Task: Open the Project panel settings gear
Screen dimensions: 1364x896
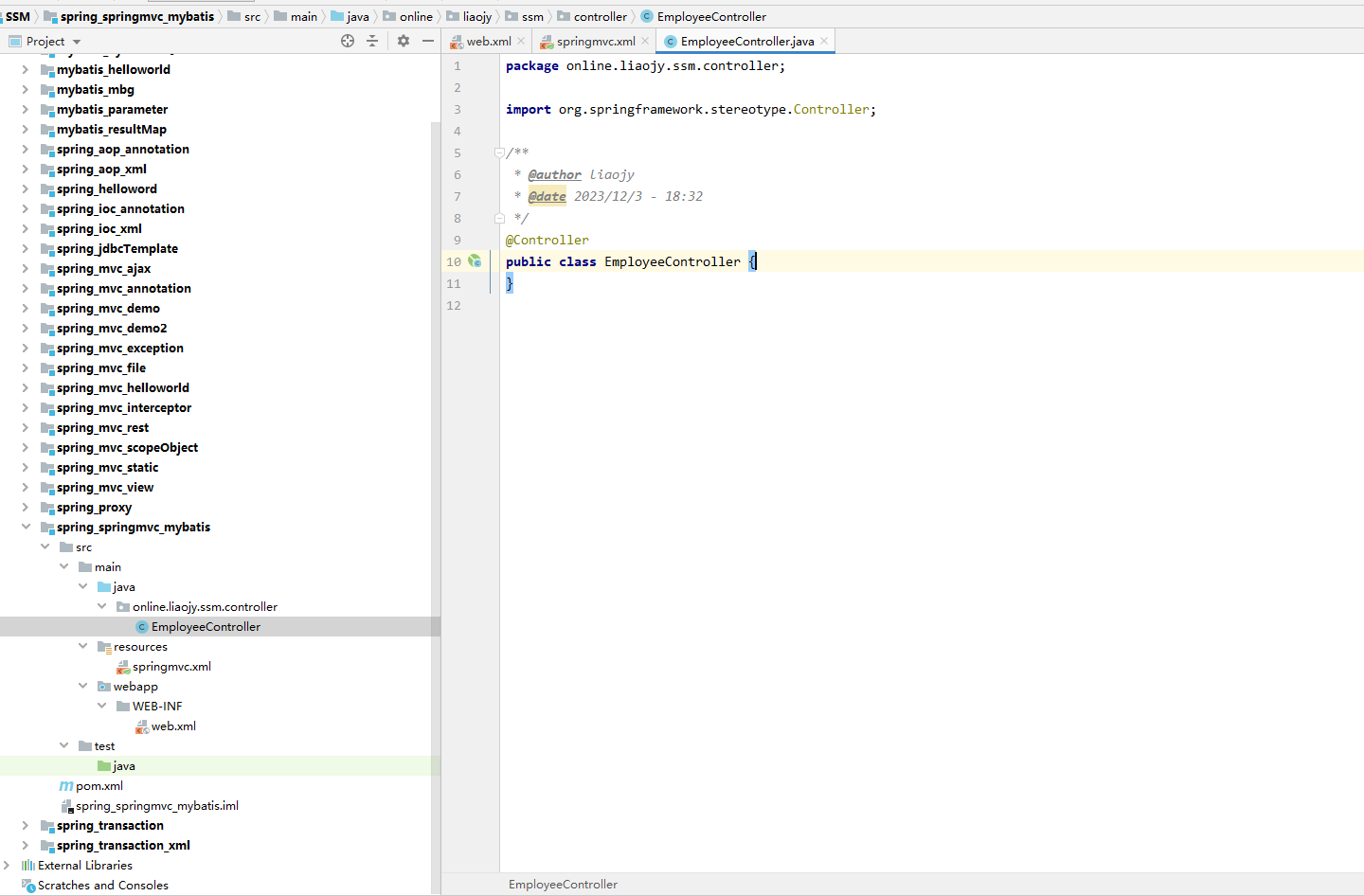Action: (404, 41)
